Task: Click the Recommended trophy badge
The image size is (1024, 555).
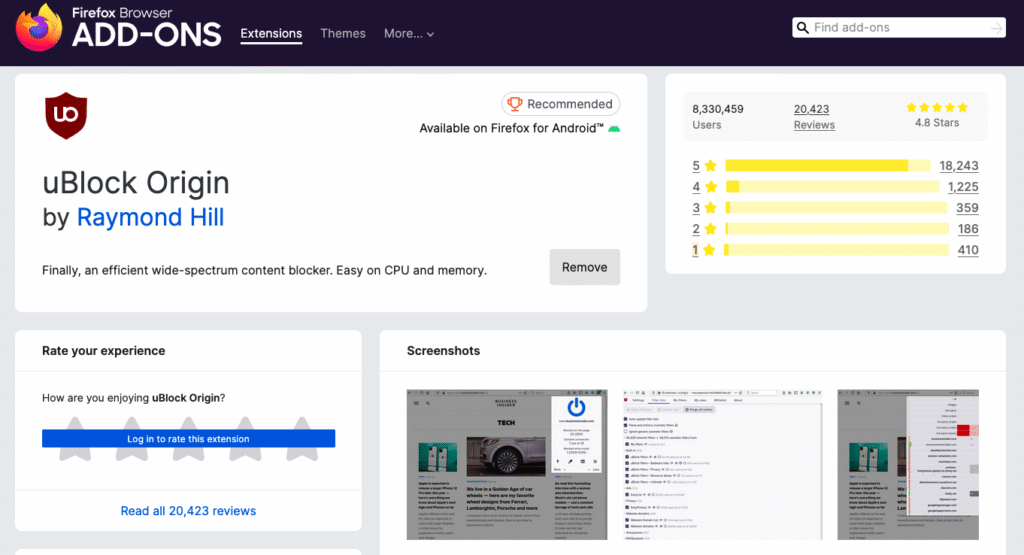Action: click(560, 104)
